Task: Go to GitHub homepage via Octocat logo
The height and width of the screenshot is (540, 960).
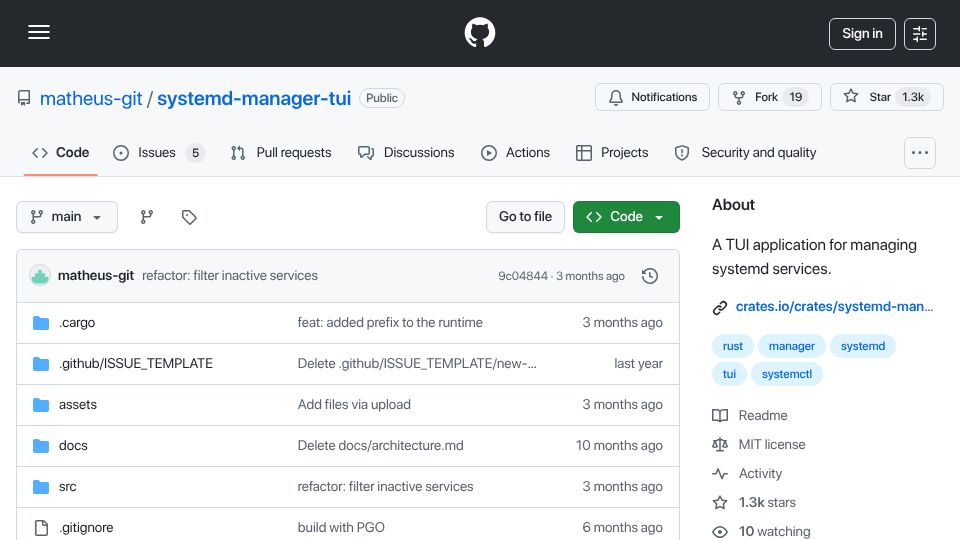Action: pos(479,32)
